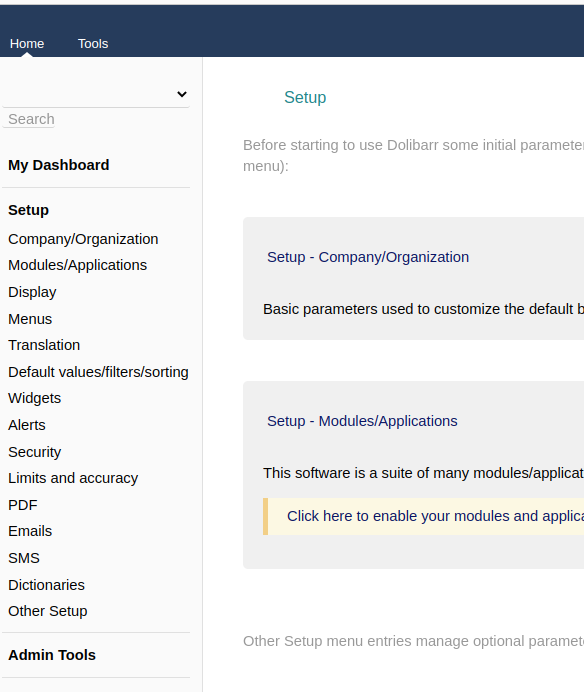584x692 pixels.
Task: Open the Menus setup entry
Action: (x=30, y=319)
